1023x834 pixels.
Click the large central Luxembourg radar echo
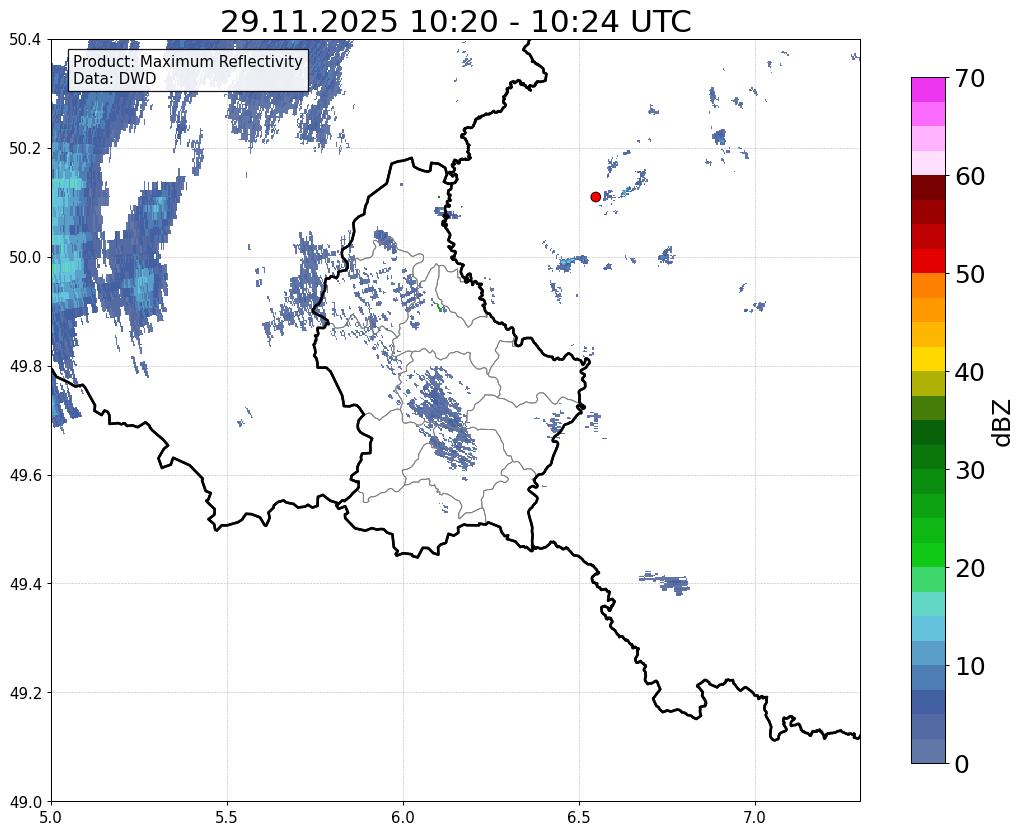[444, 418]
